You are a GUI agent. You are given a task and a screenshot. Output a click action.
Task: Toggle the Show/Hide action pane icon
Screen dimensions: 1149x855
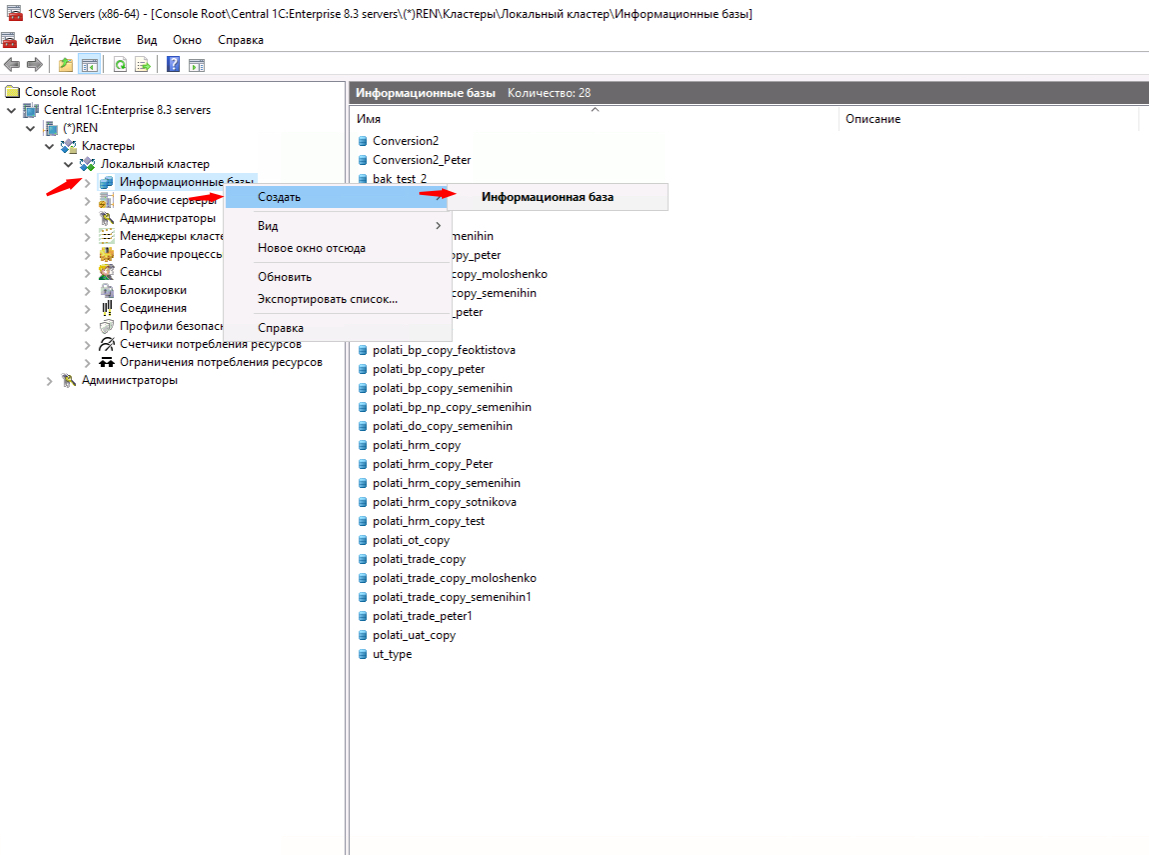(x=196, y=65)
